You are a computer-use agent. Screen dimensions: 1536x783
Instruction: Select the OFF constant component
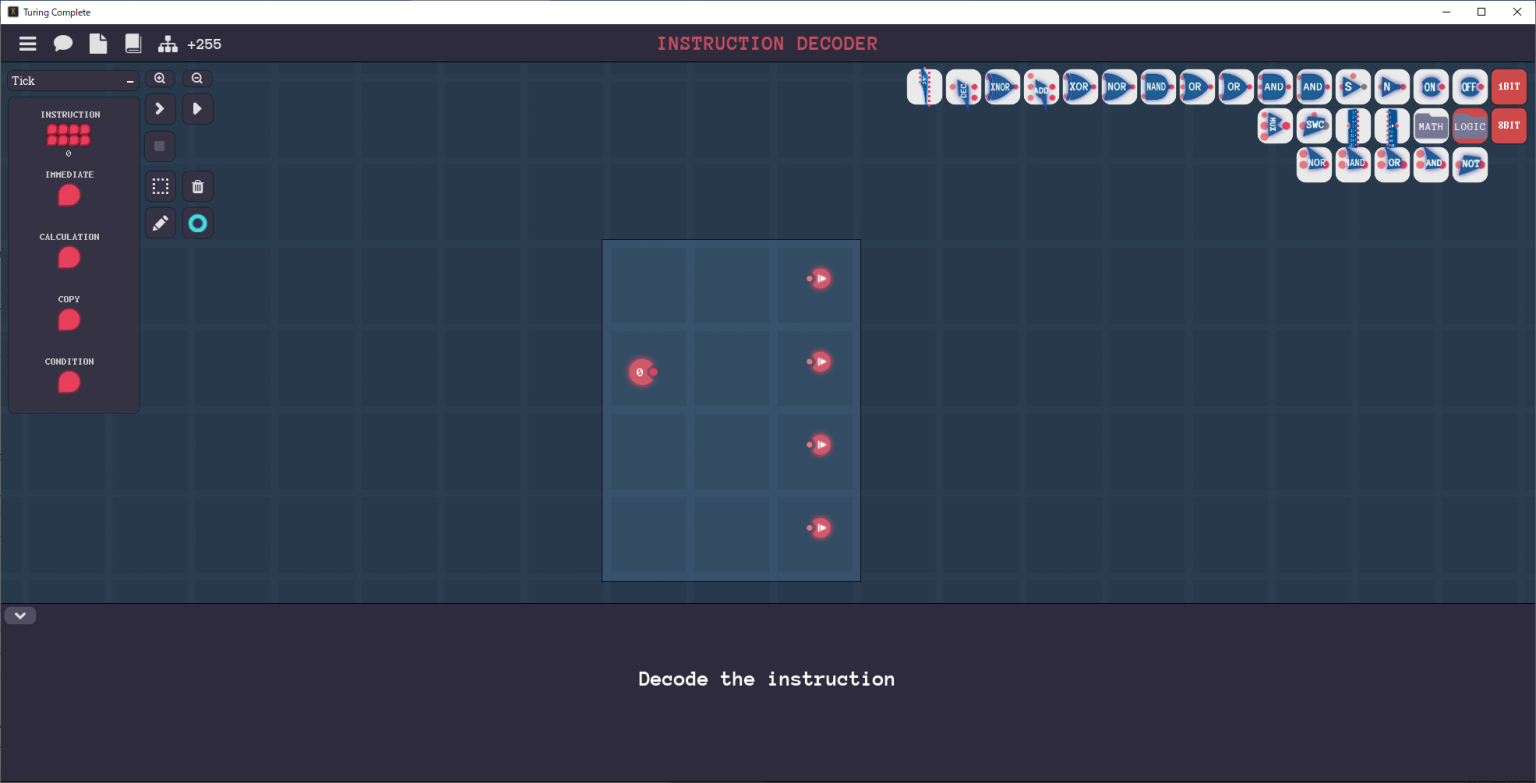coord(1470,86)
